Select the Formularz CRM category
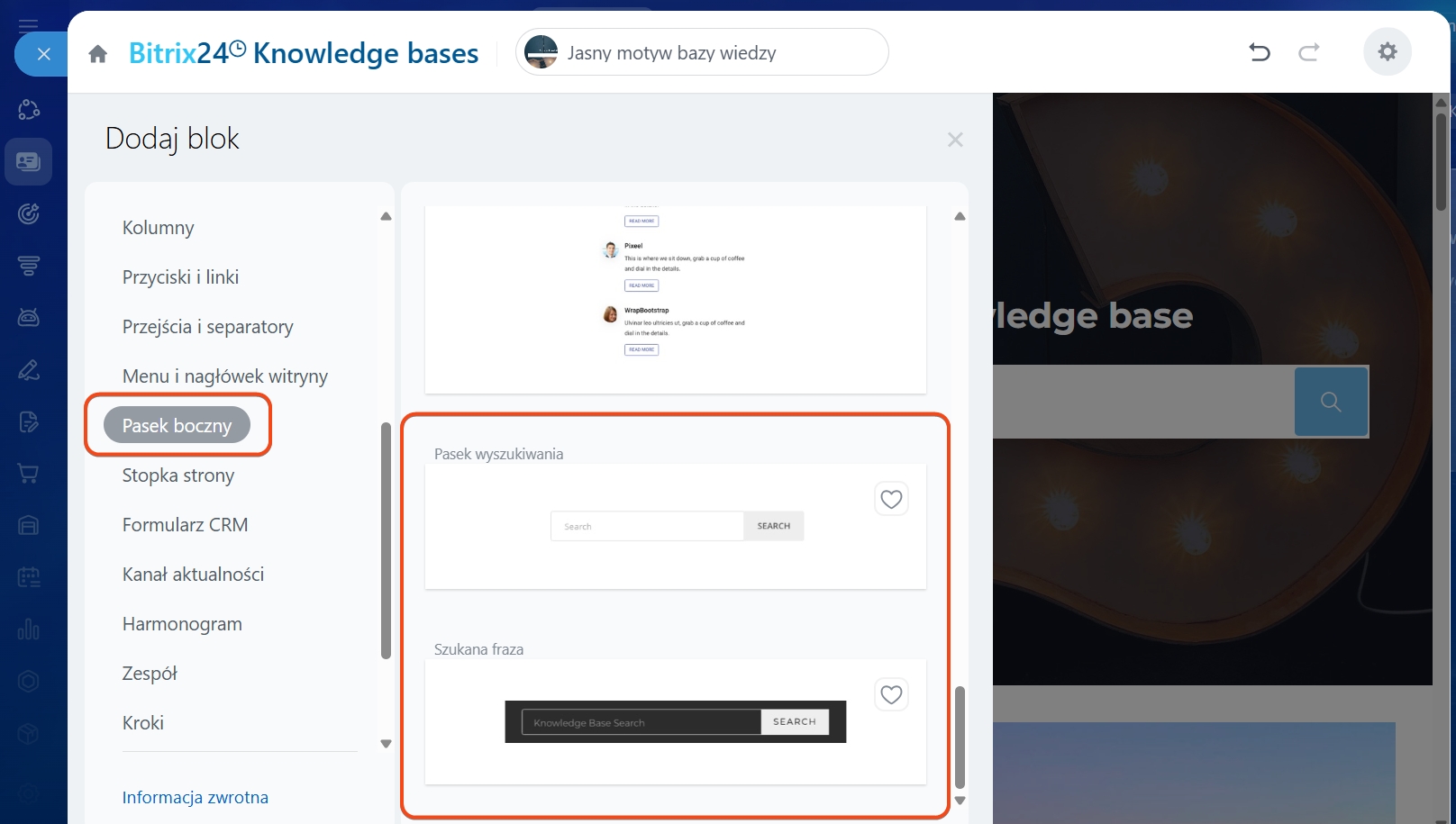Screen dimensions: 1456x824 (x=185, y=525)
